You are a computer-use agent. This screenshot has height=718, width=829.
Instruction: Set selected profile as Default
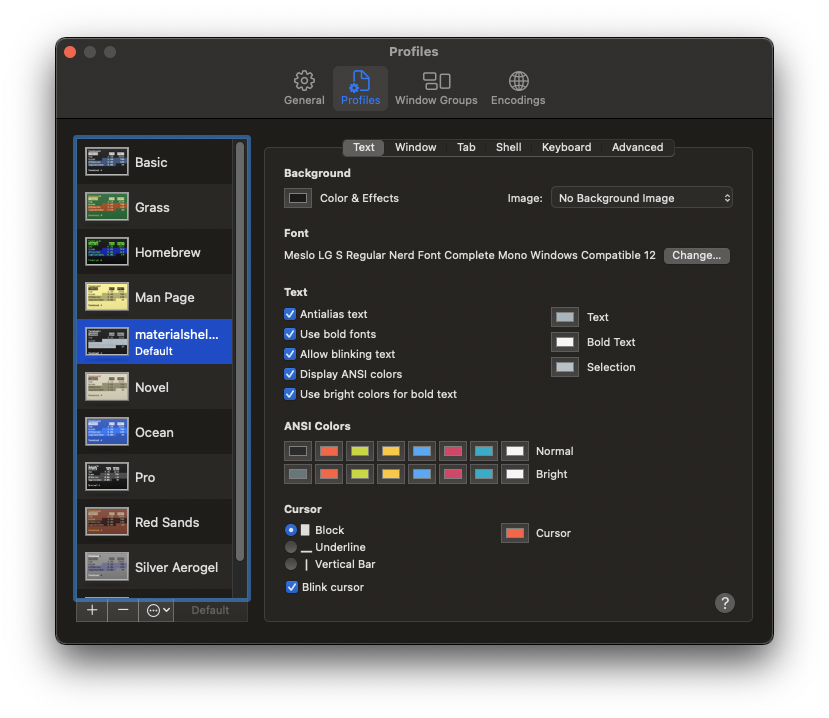click(210, 610)
